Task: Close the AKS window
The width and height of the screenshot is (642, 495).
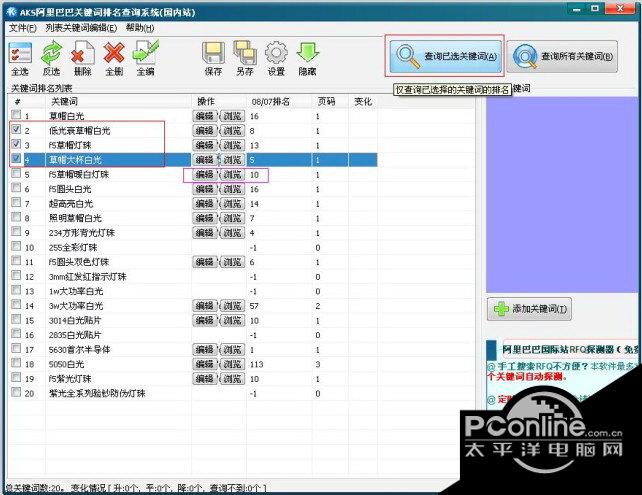Action: [x=621, y=9]
